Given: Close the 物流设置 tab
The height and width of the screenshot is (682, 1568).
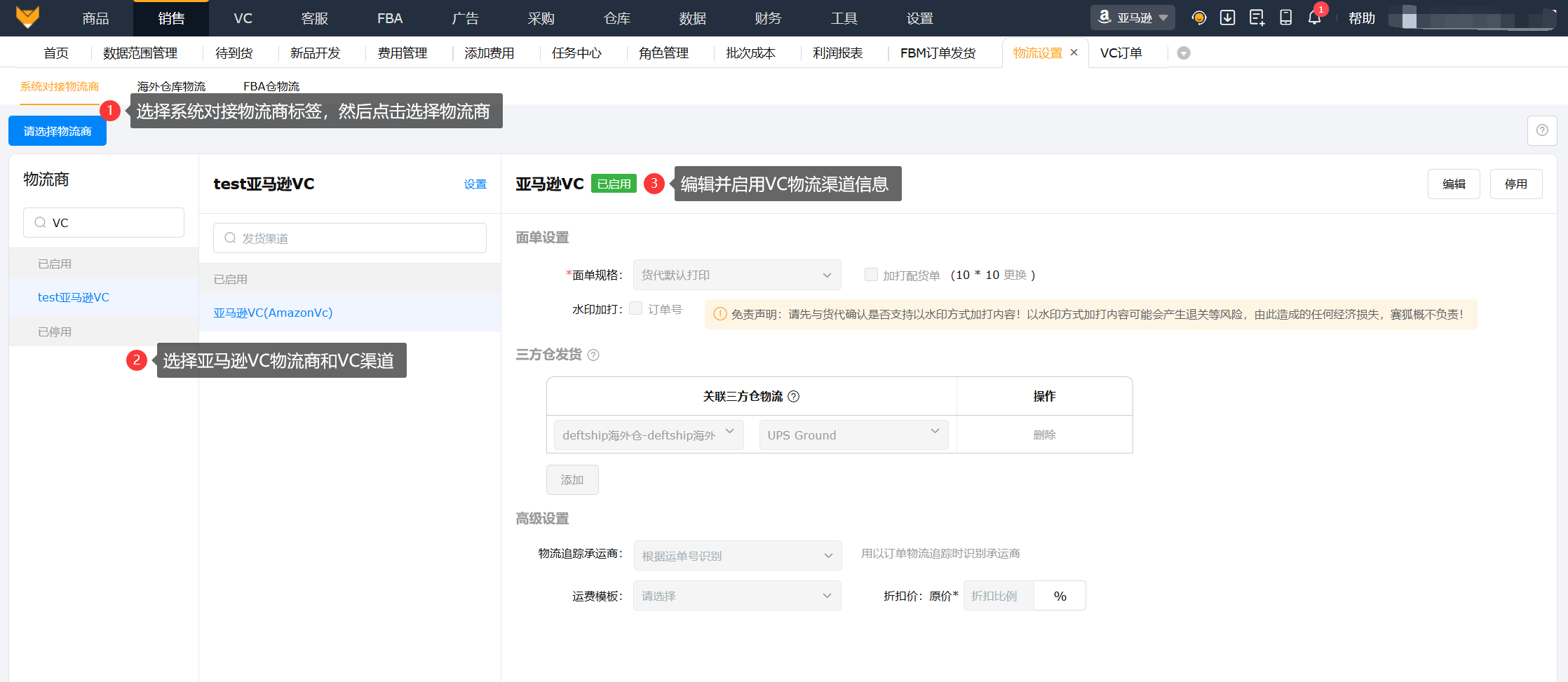Looking at the screenshot, I should [x=1074, y=53].
